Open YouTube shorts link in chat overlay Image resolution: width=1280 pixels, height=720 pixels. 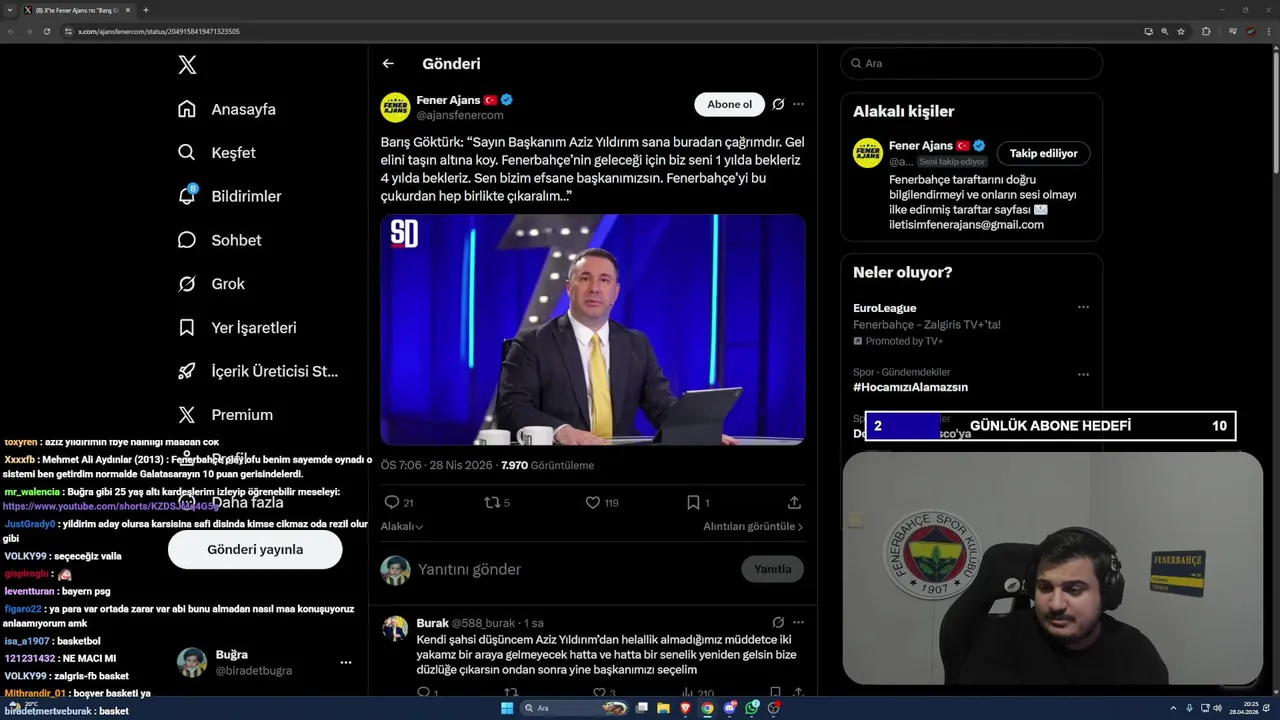click(111, 507)
